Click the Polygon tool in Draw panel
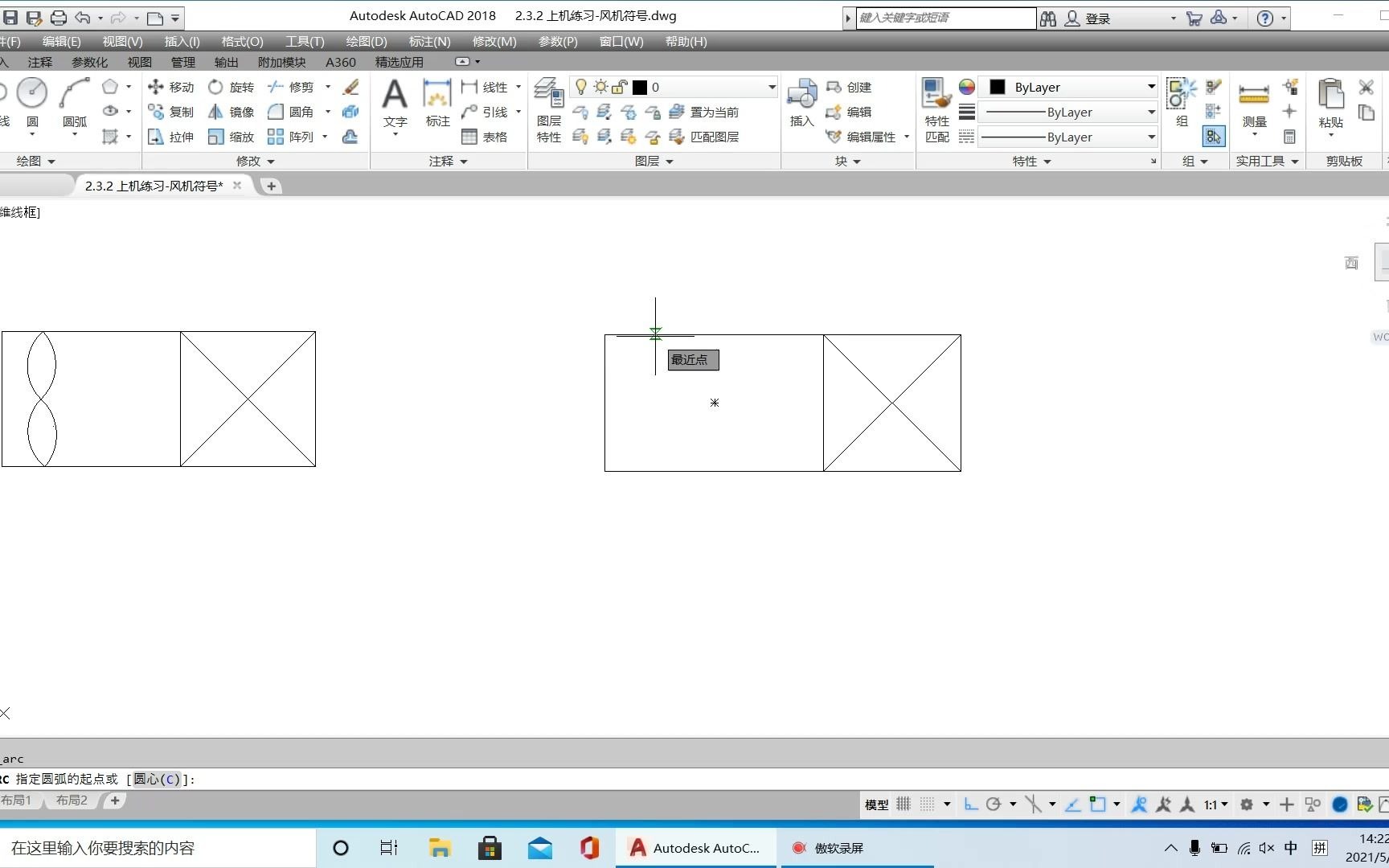This screenshot has height=868, width=1389. tap(110, 87)
